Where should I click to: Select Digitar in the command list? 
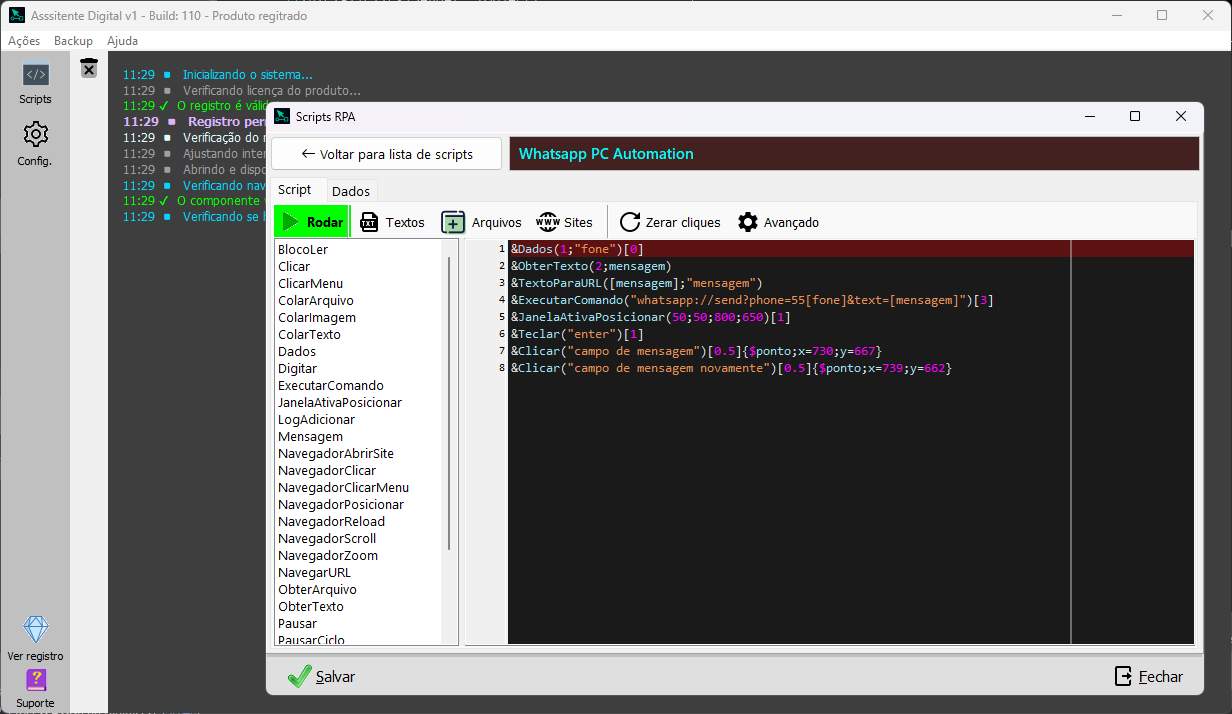click(298, 368)
